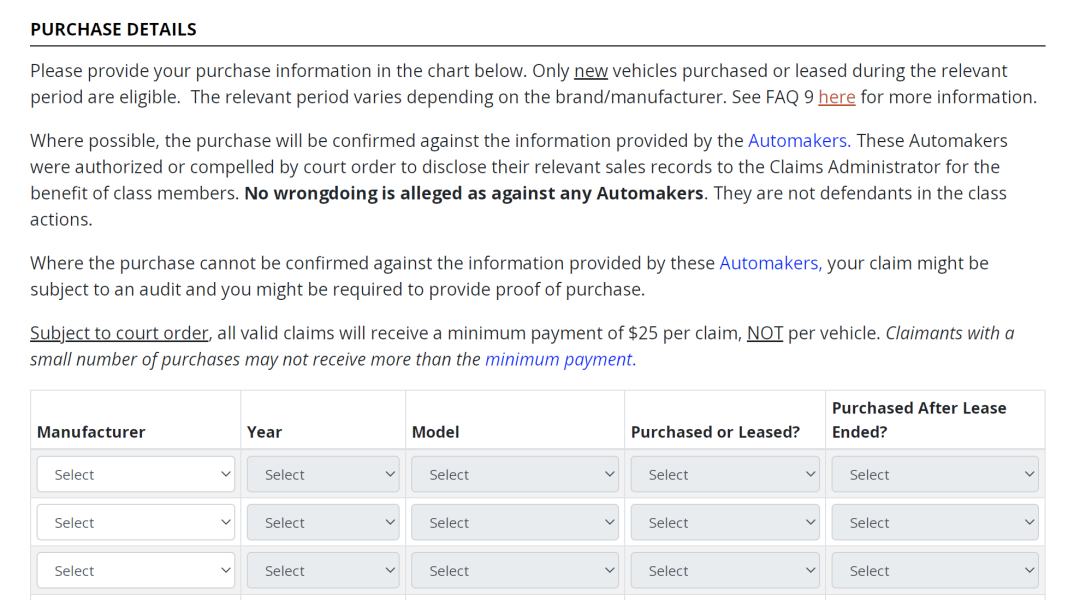Choose third row Purchased or Leased dropdown
The height and width of the screenshot is (600, 1080).
725,570
